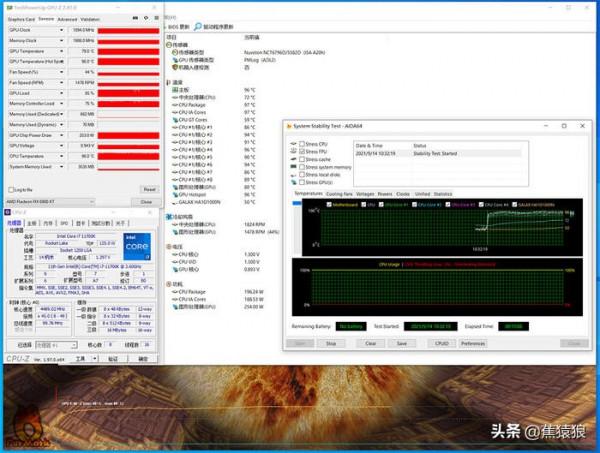Viewport: 600px width, 453px height.
Task: Open GPU Chip Power Draw dropdown arrow
Action: coord(61,135)
